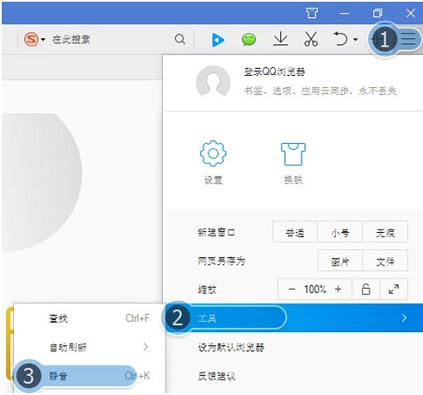Minimize the browser window
Viewport: 423px width, 395px height.
pyautogui.click(x=344, y=14)
